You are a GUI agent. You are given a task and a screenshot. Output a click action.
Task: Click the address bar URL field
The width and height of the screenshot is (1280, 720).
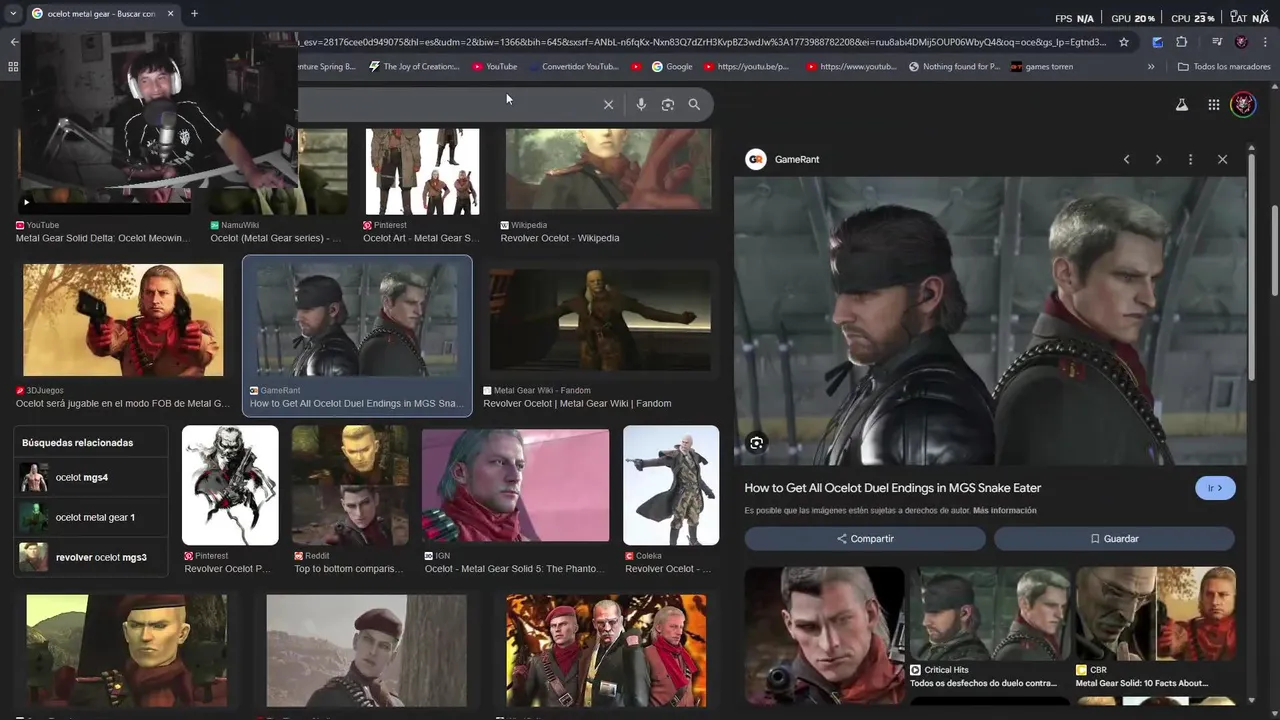700,42
